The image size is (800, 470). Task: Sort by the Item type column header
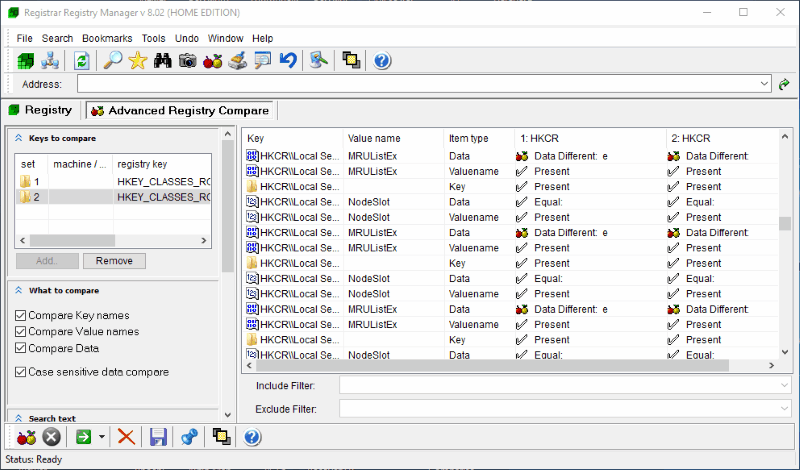[x=479, y=138]
